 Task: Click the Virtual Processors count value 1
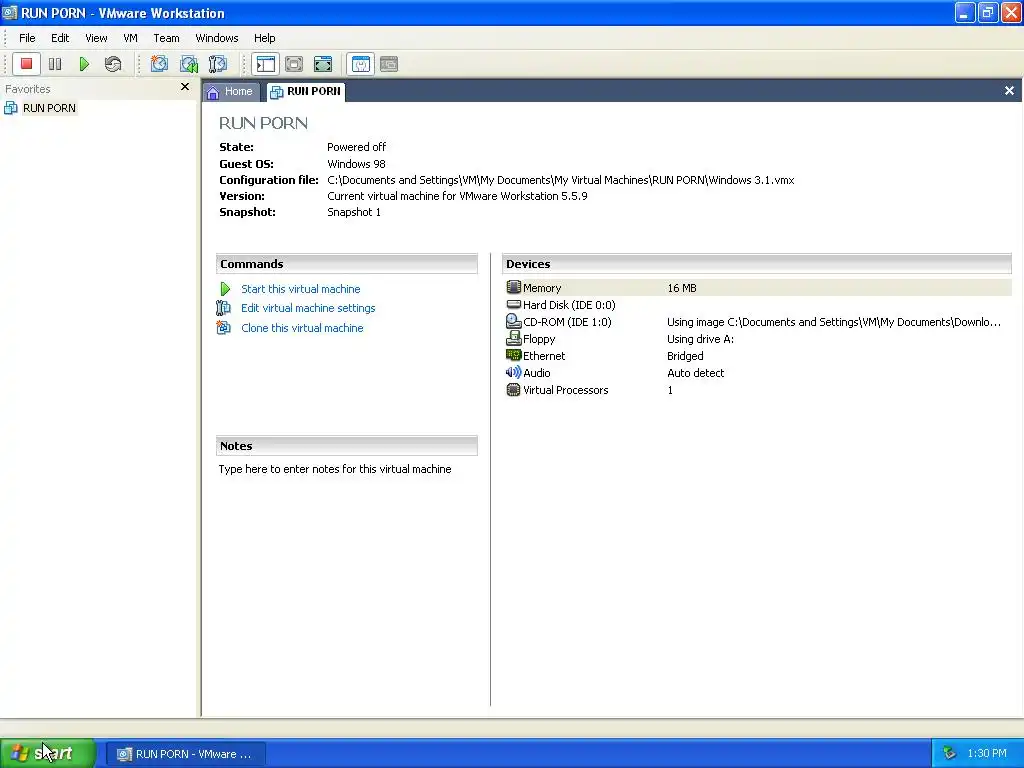670,390
